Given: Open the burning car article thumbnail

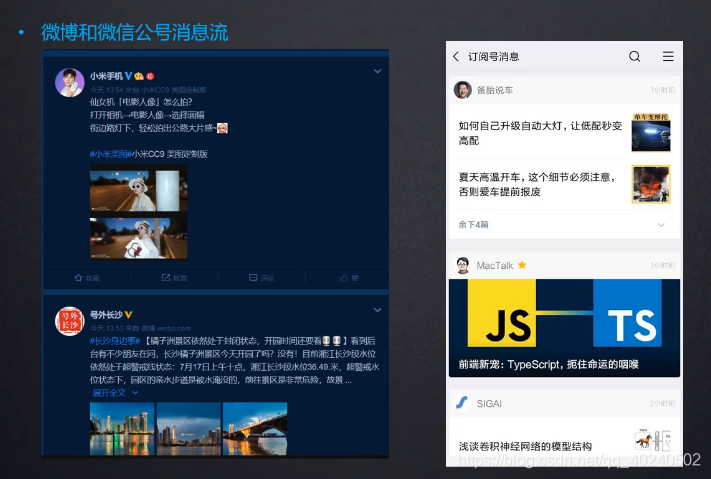Looking at the screenshot, I should (x=651, y=184).
